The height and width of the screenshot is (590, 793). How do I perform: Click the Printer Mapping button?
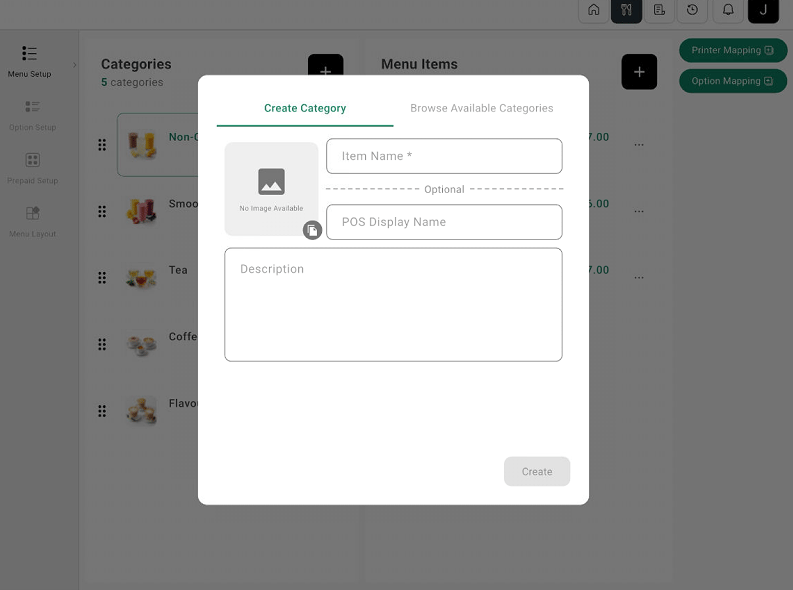[733, 50]
